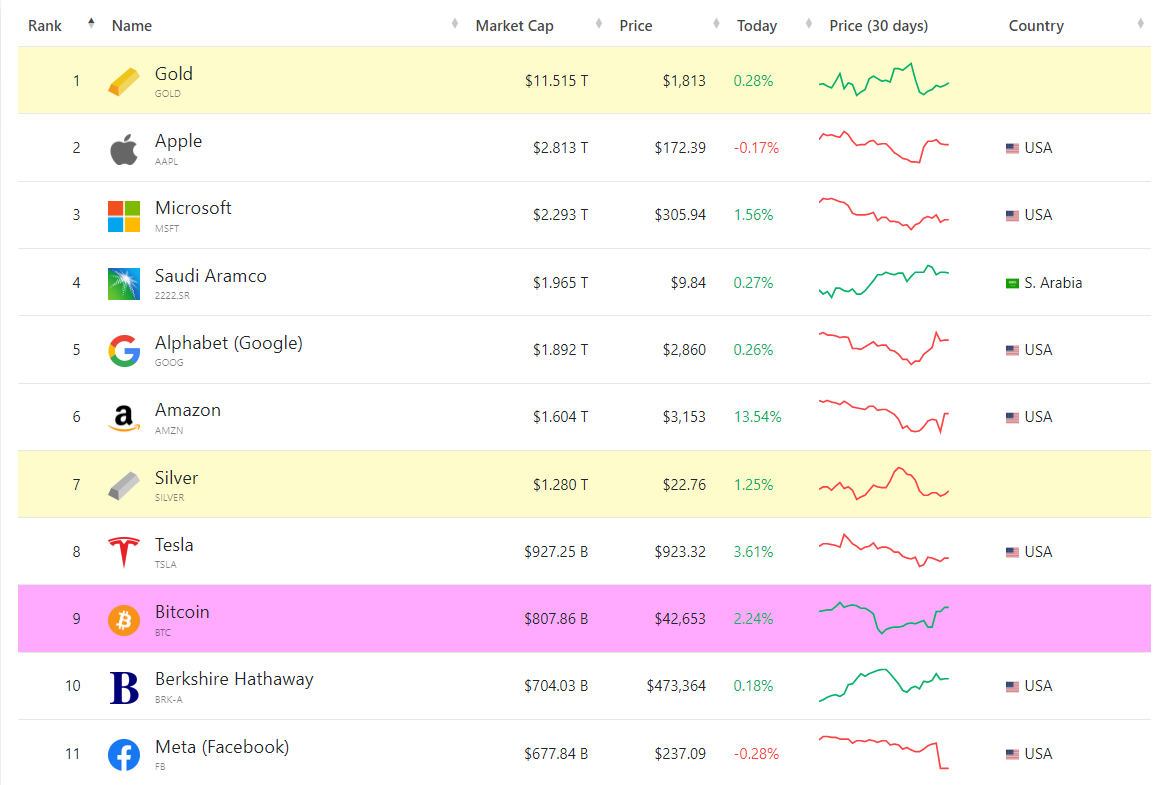Screen dimensions: 1166x785
Task: Click the USA flag in Microsoft row
Action: tap(1012, 216)
